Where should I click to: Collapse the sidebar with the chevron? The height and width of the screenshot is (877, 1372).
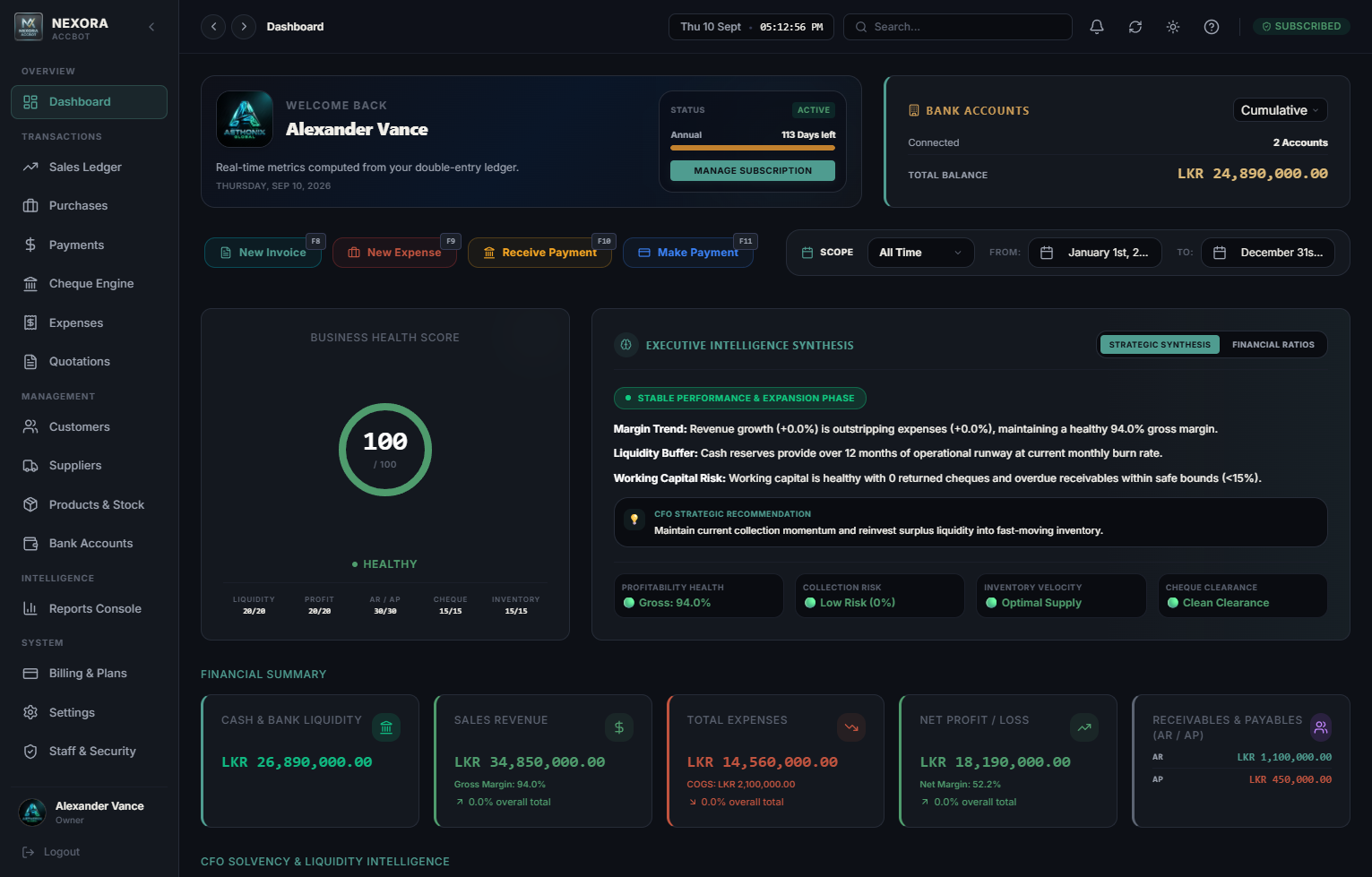click(151, 27)
